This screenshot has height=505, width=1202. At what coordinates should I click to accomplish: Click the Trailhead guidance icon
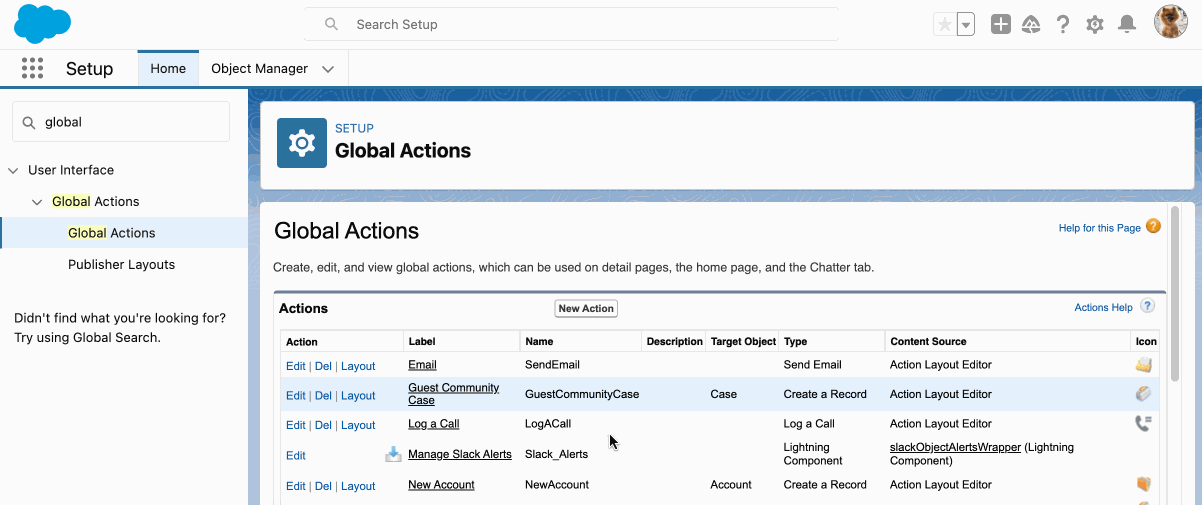click(1032, 24)
